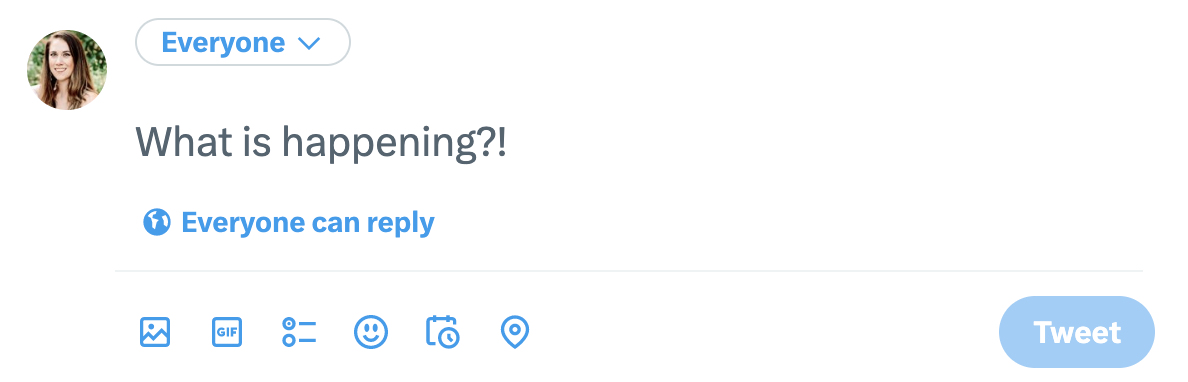
Task: Open the GIF picker
Action: pos(227,332)
